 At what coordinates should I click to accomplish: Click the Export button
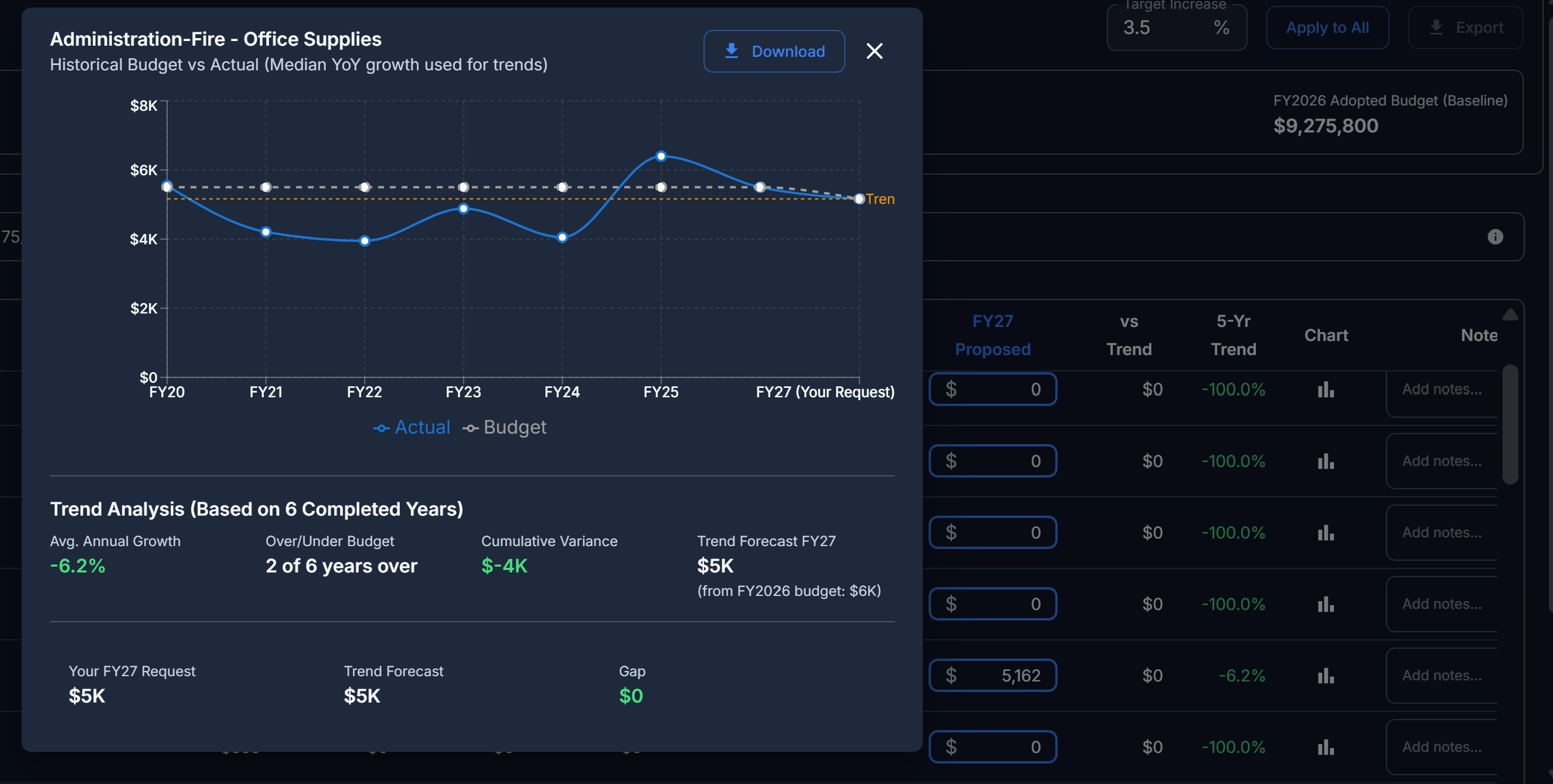click(x=1465, y=28)
